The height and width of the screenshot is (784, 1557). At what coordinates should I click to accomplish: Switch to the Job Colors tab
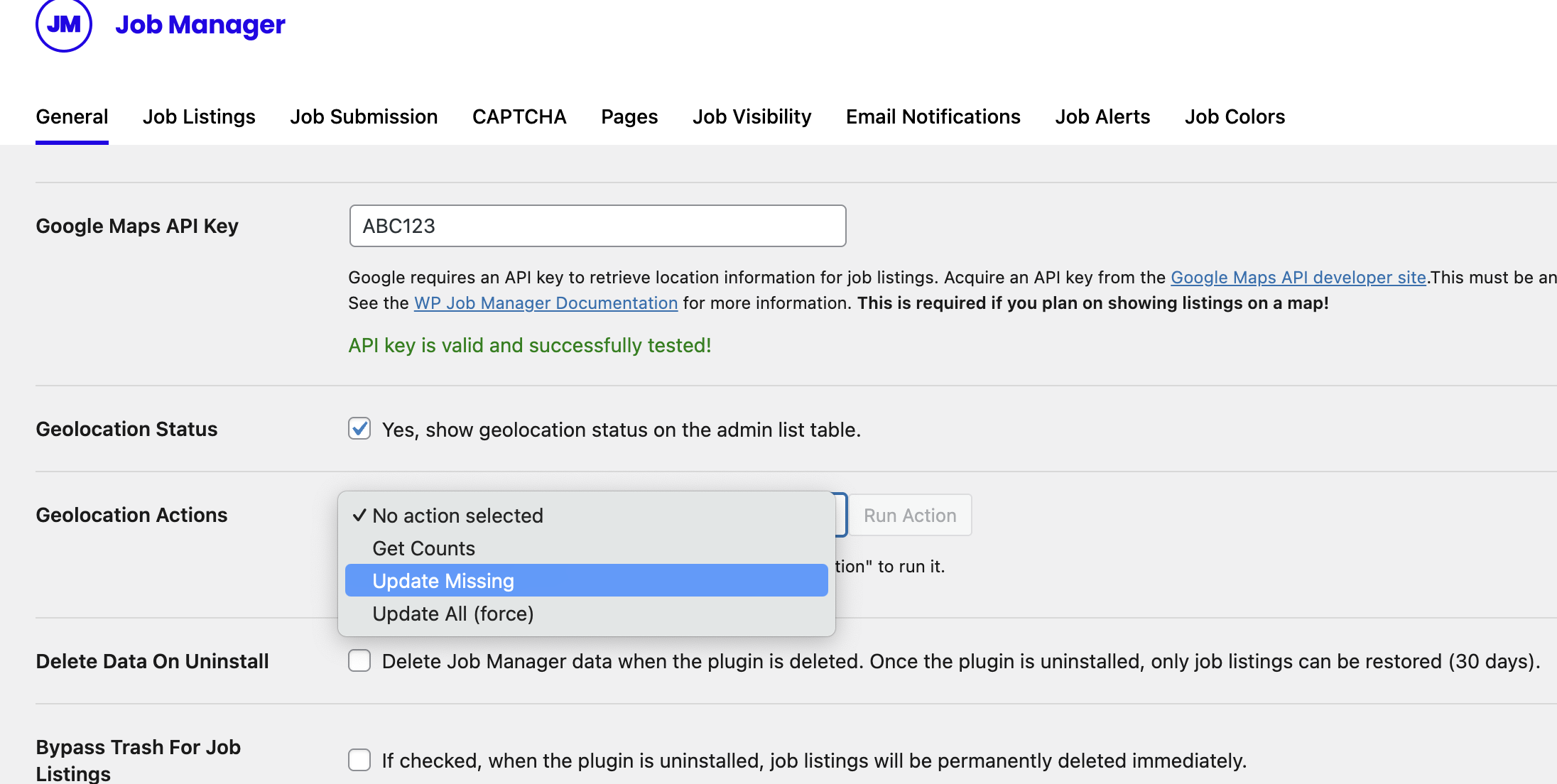click(1235, 116)
